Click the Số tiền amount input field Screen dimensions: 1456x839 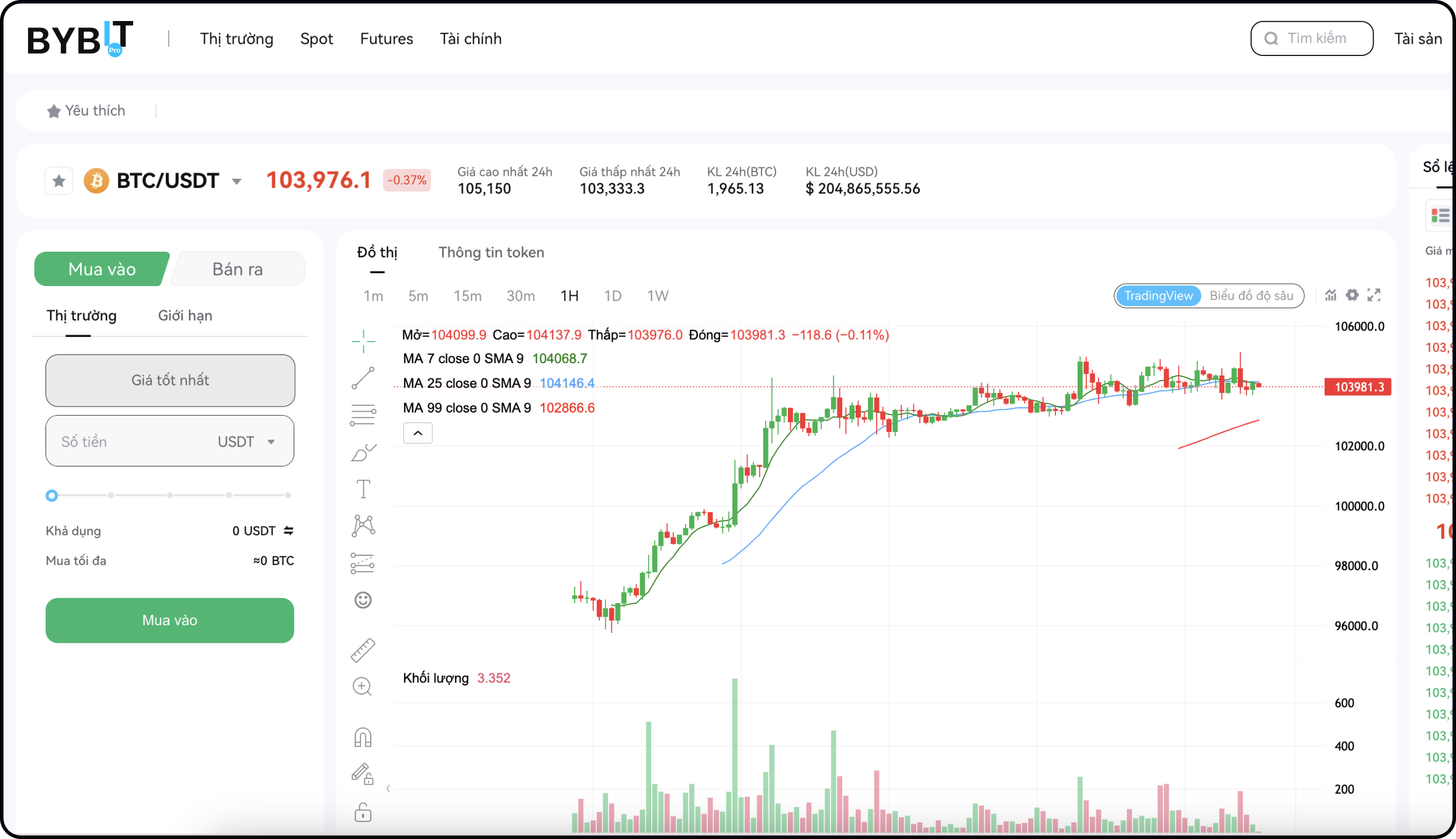[x=170, y=441]
